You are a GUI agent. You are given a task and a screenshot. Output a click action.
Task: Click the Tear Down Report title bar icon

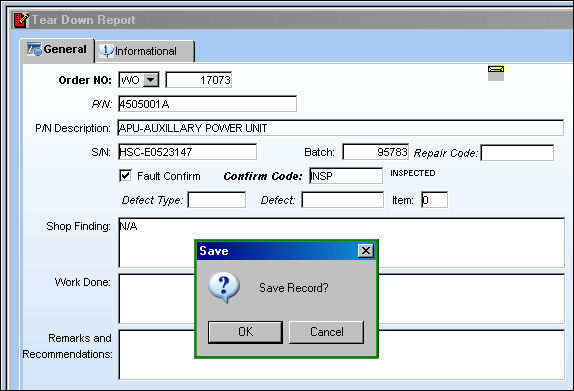20,20
